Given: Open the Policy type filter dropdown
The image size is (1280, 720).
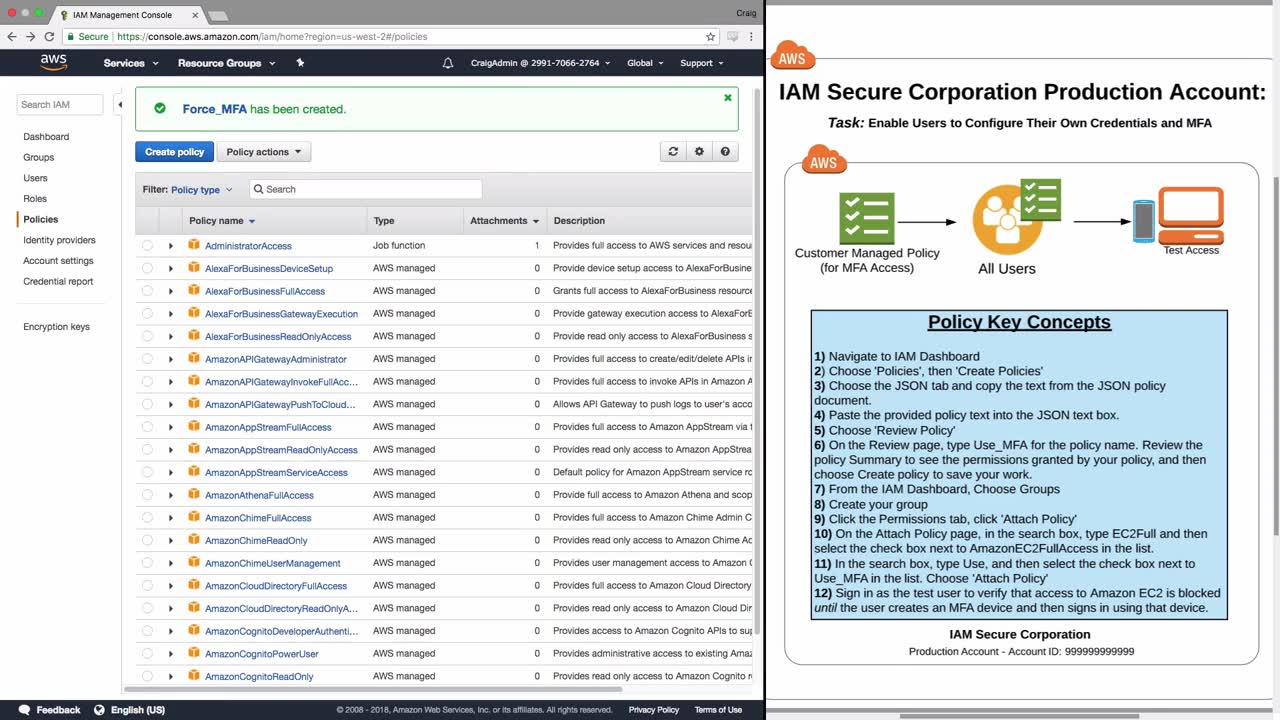Looking at the screenshot, I should coord(201,189).
